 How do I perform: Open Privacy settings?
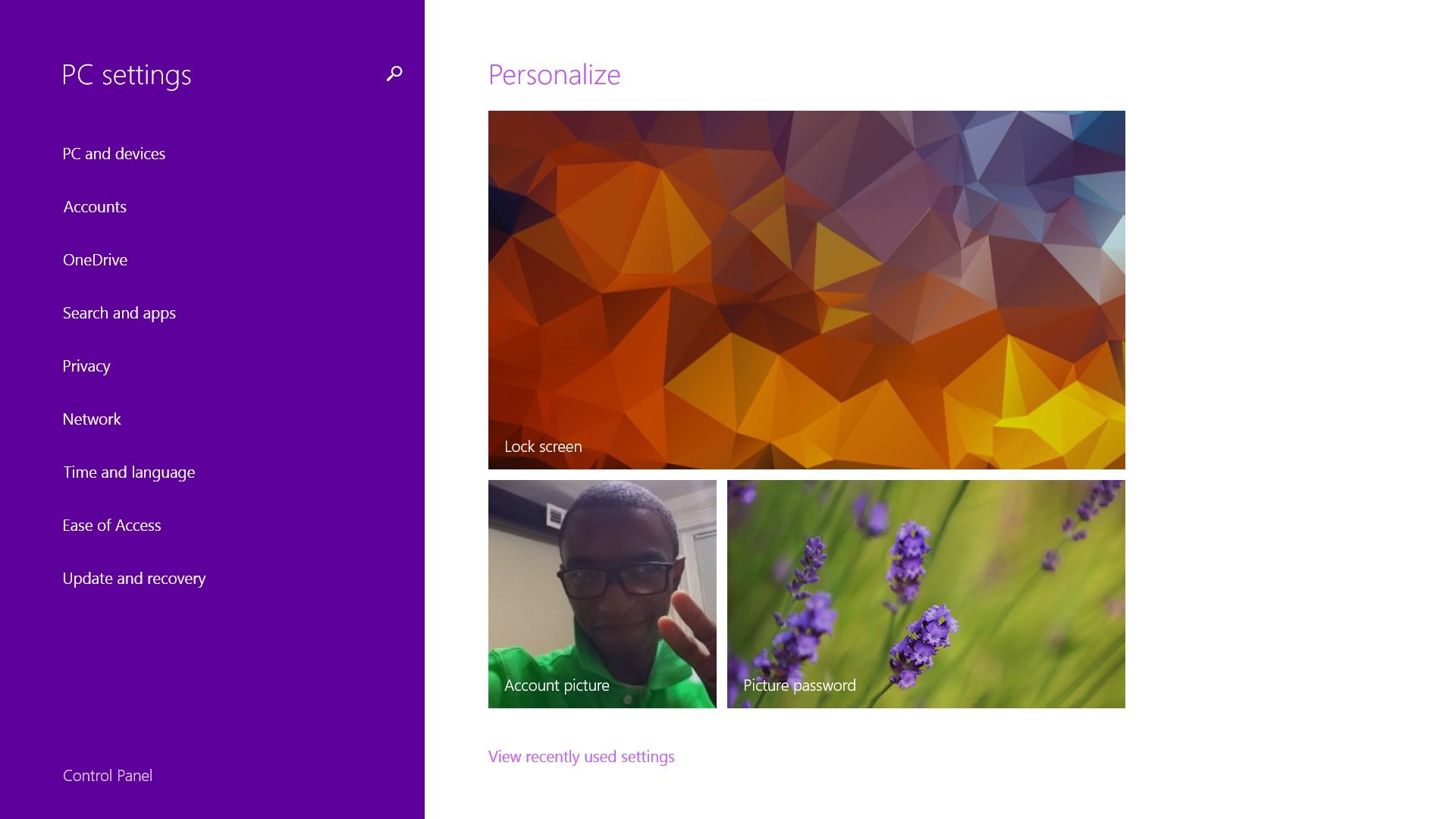click(x=86, y=366)
